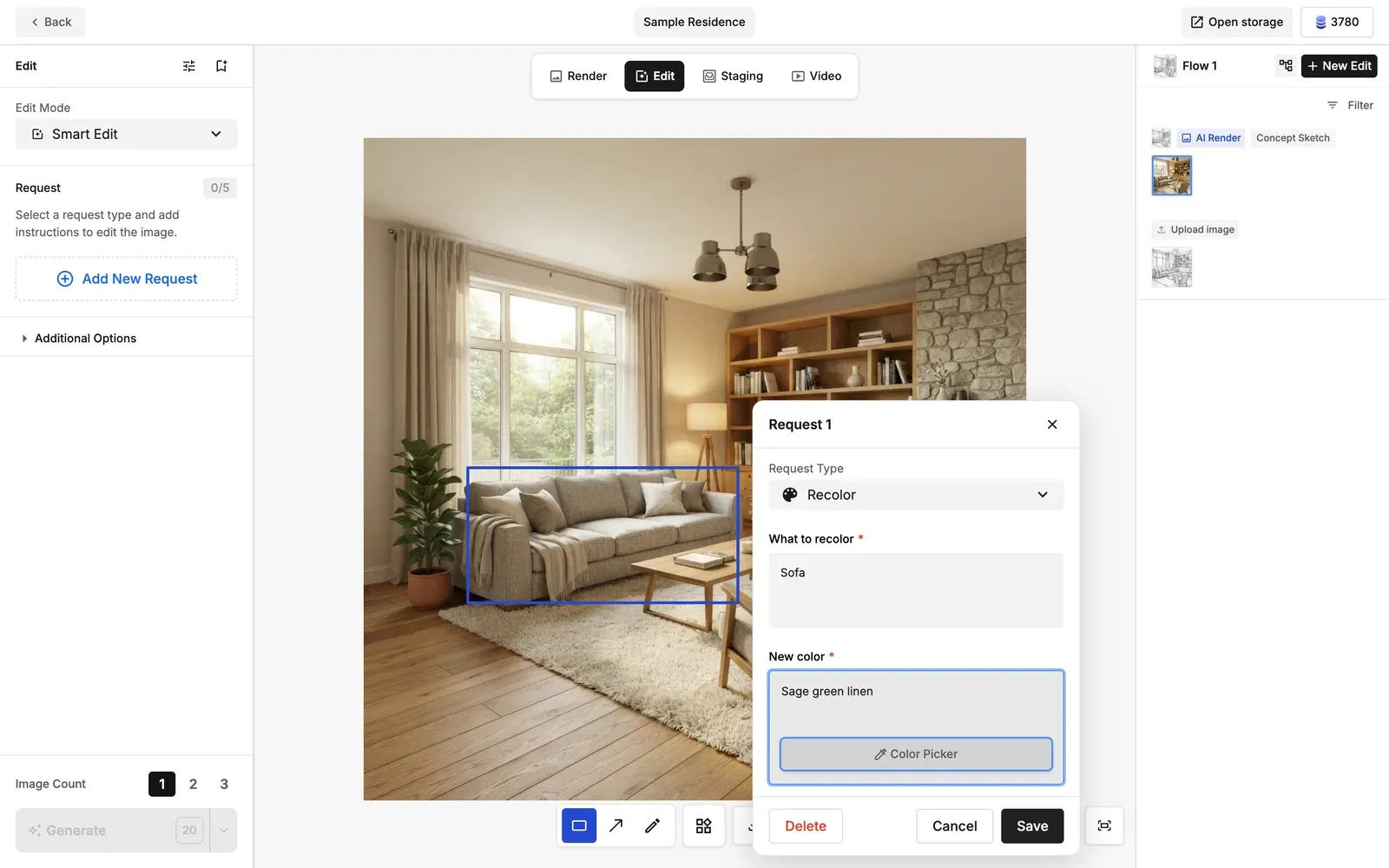Switch to the Edit tab
The height and width of the screenshot is (868, 1389).
tap(655, 76)
